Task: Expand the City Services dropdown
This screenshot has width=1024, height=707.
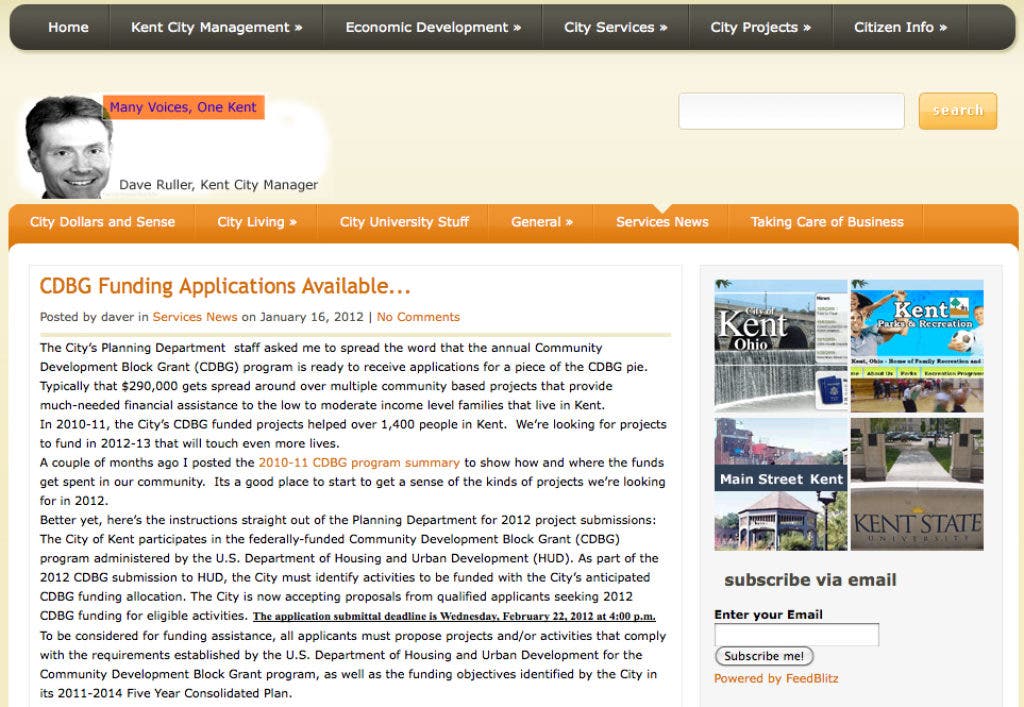Action: point(615,27)
